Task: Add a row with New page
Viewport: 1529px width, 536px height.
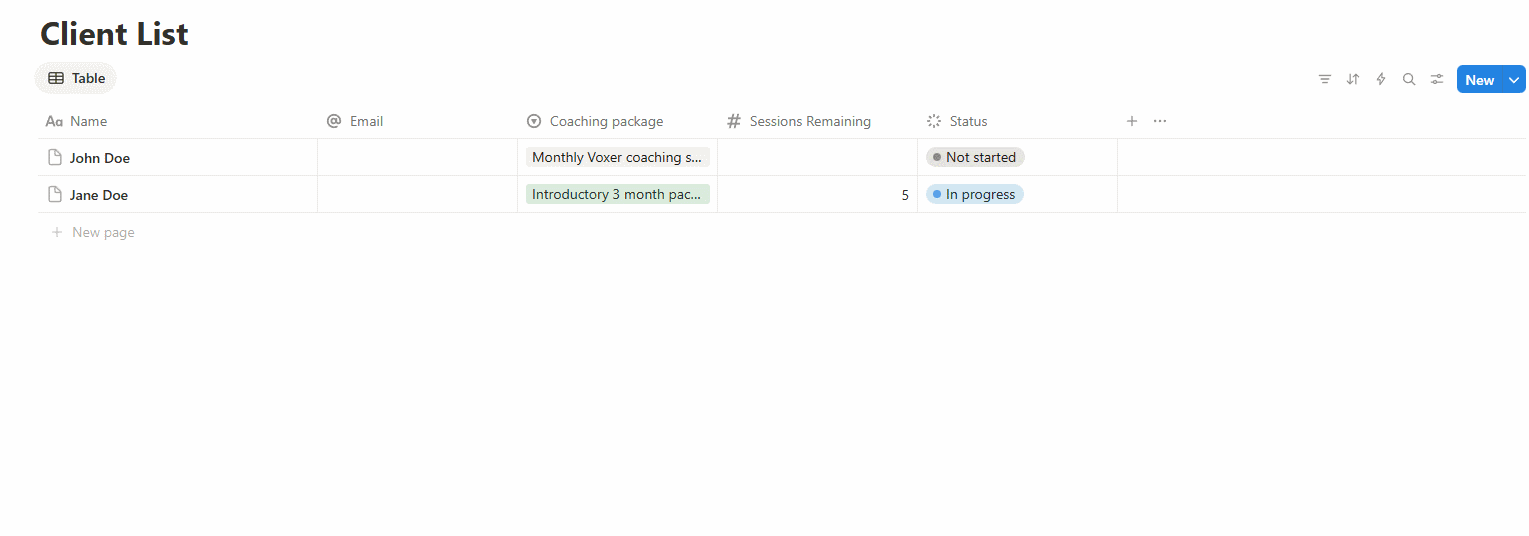Action: pyautogui.click(x=103, y=232)
